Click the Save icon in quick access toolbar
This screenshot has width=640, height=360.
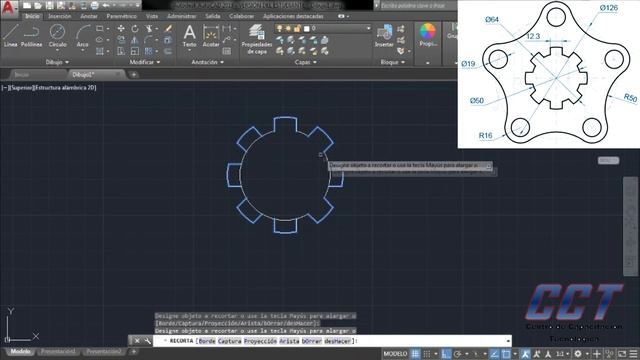tap(49, 6)
